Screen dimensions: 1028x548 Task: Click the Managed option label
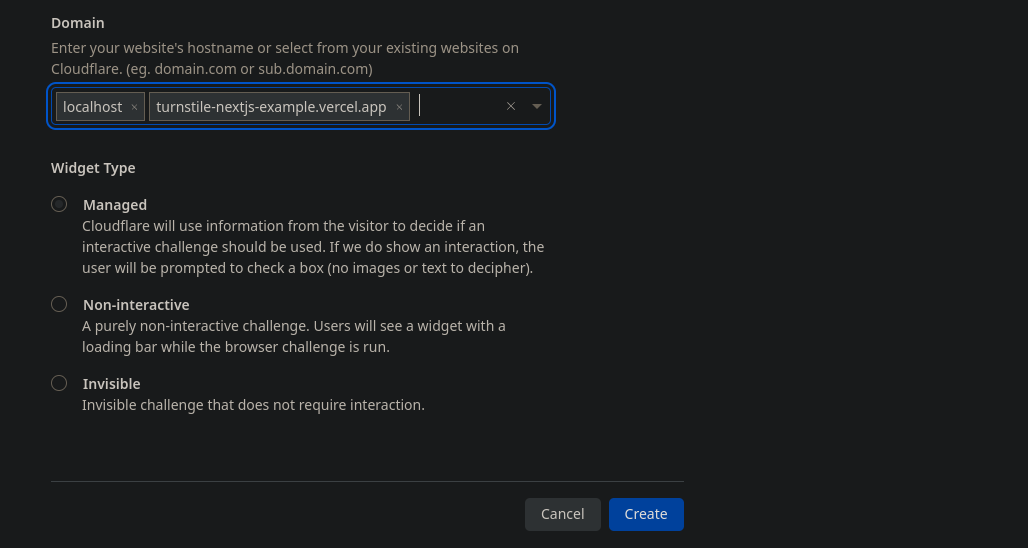coord(115,205)
